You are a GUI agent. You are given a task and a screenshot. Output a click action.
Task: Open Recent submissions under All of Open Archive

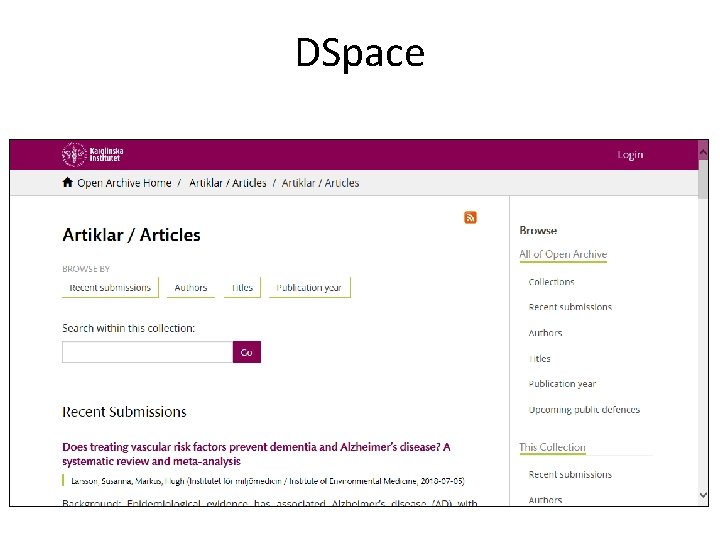click(570, 307)
